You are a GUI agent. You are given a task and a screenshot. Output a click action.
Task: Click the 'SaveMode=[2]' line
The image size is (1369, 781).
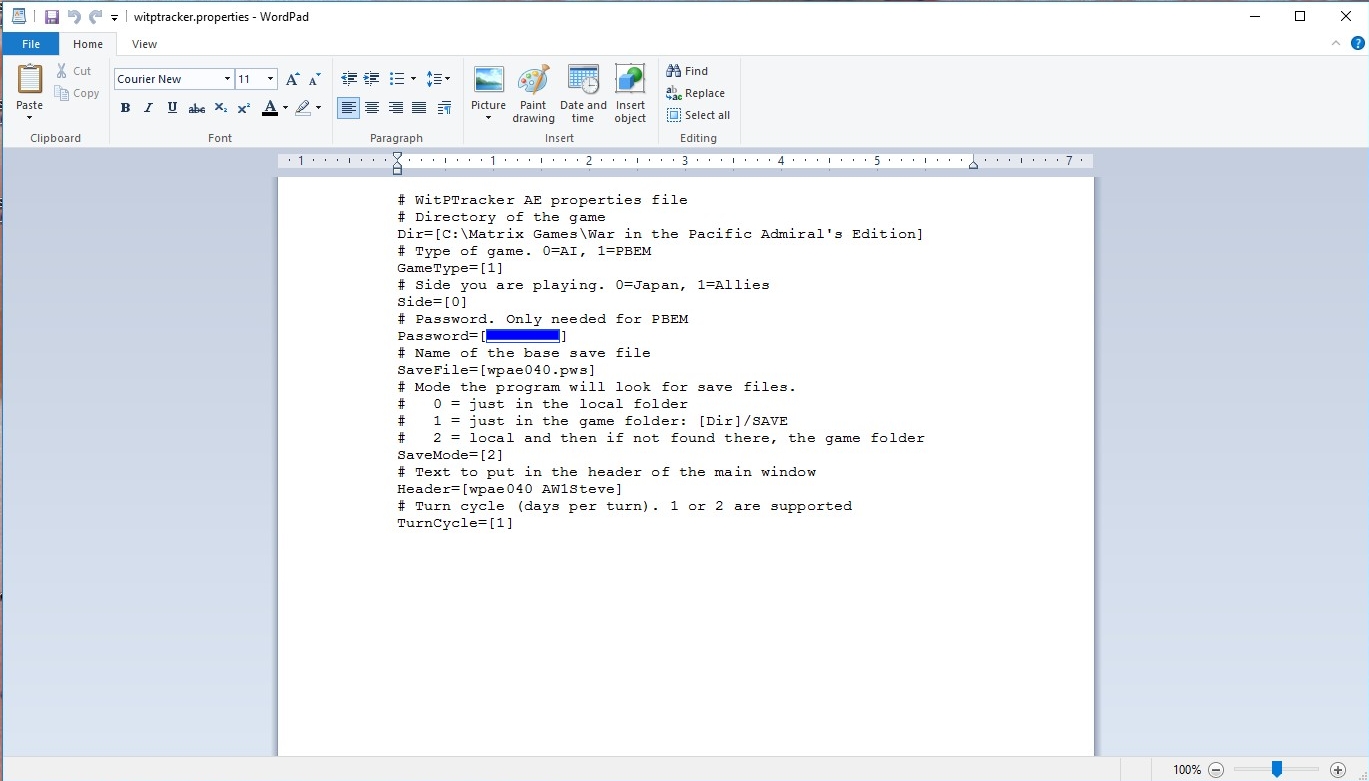pos(451,455)
